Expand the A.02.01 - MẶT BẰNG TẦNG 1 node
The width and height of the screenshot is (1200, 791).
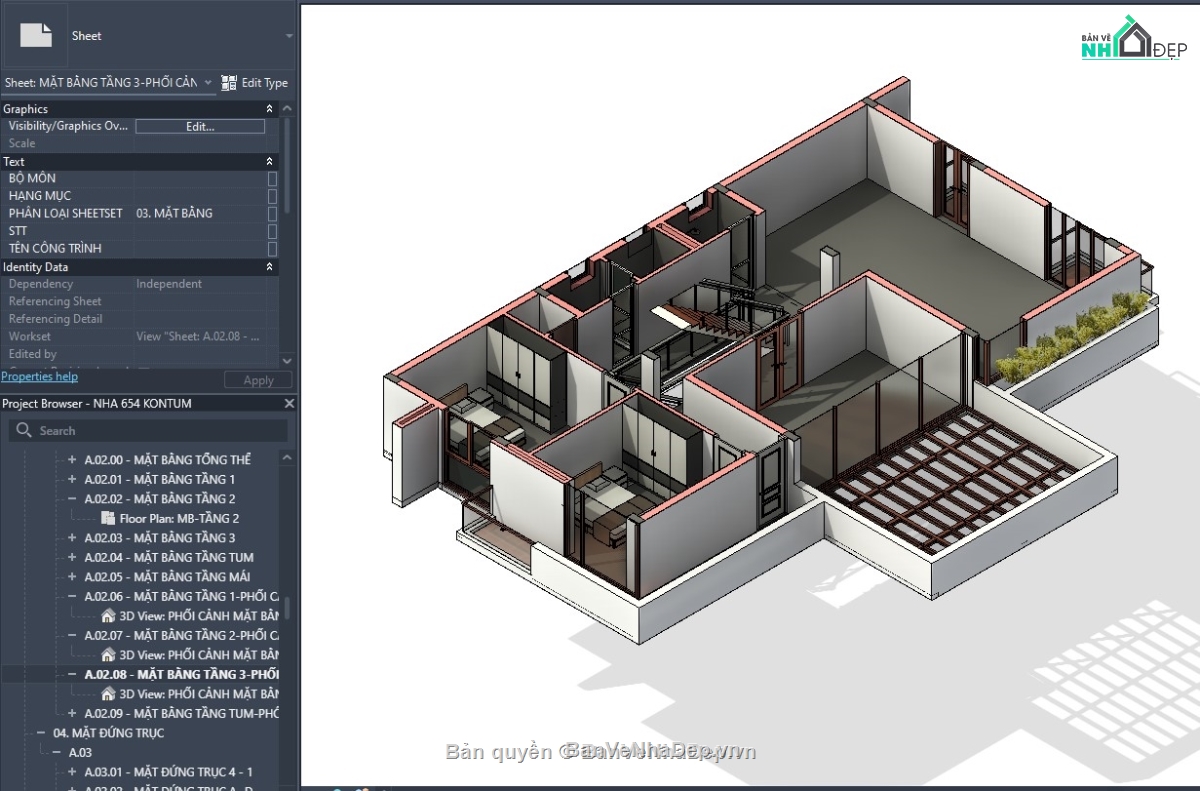(x=72, y=479)
